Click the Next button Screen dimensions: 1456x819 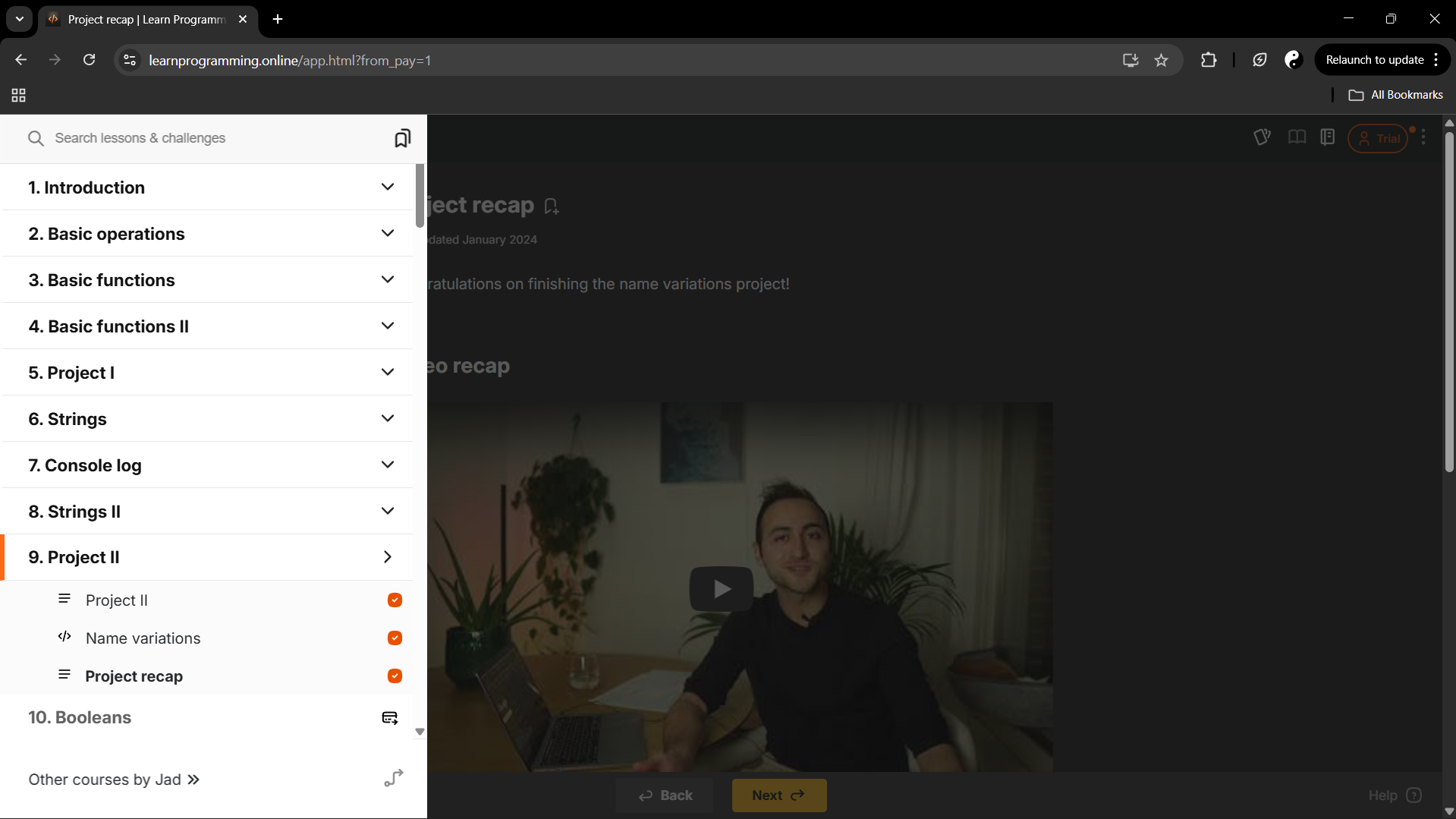(x=778, y=795)
